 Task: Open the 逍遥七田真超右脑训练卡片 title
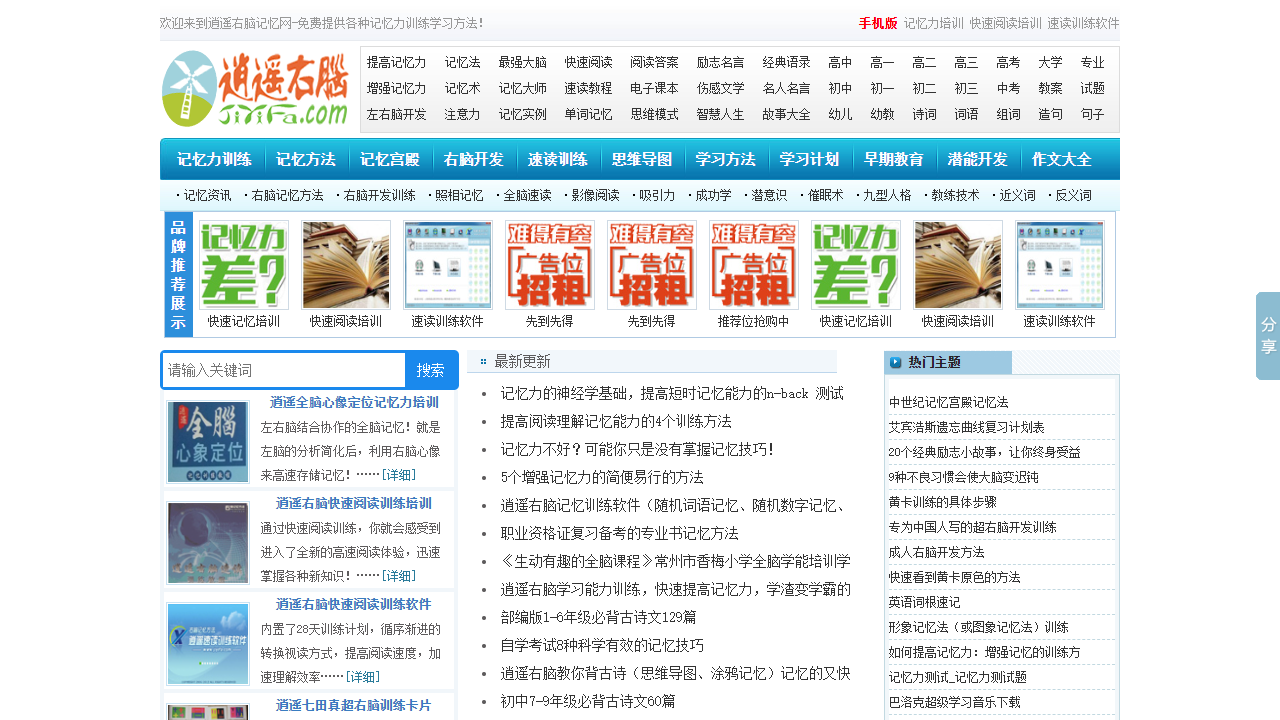(x=354, y=705)
